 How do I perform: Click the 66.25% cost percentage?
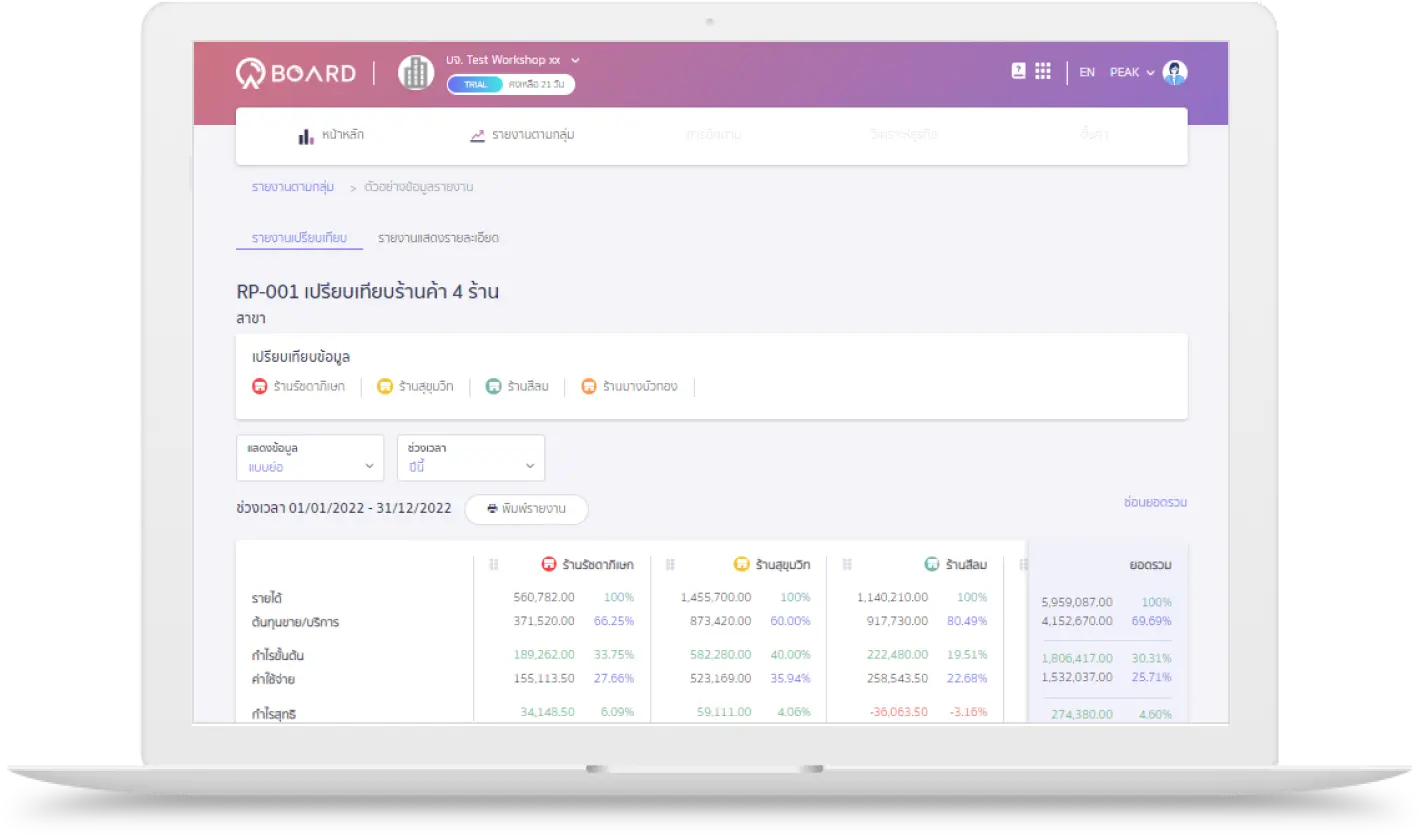(613, 621)
